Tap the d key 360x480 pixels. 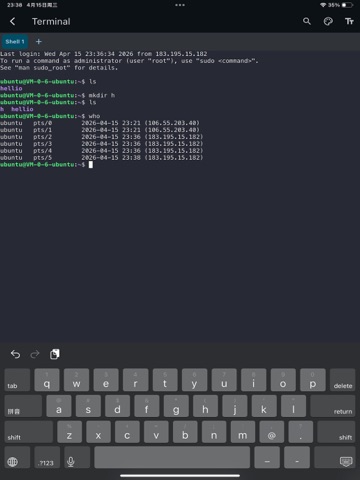(117, 406)
